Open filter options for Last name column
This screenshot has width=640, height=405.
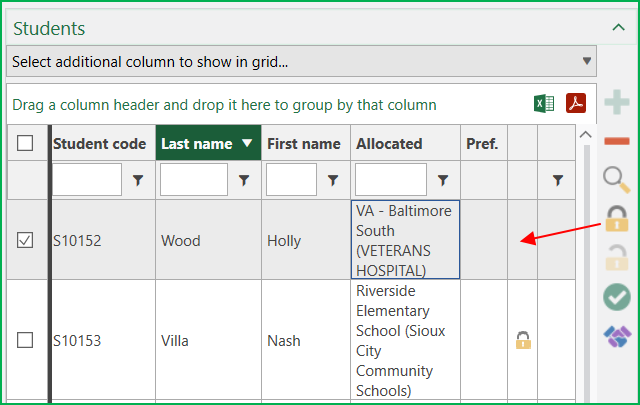point(244,180)
